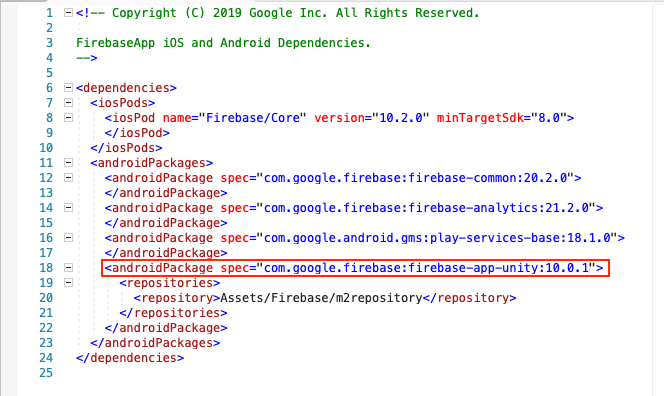Collapse the copyright comment fold on line 1
664x396 pixels.
(x=68, y=13)
